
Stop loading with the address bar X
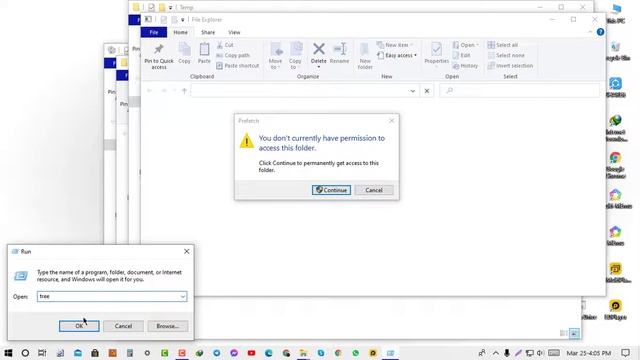(427, 91)
